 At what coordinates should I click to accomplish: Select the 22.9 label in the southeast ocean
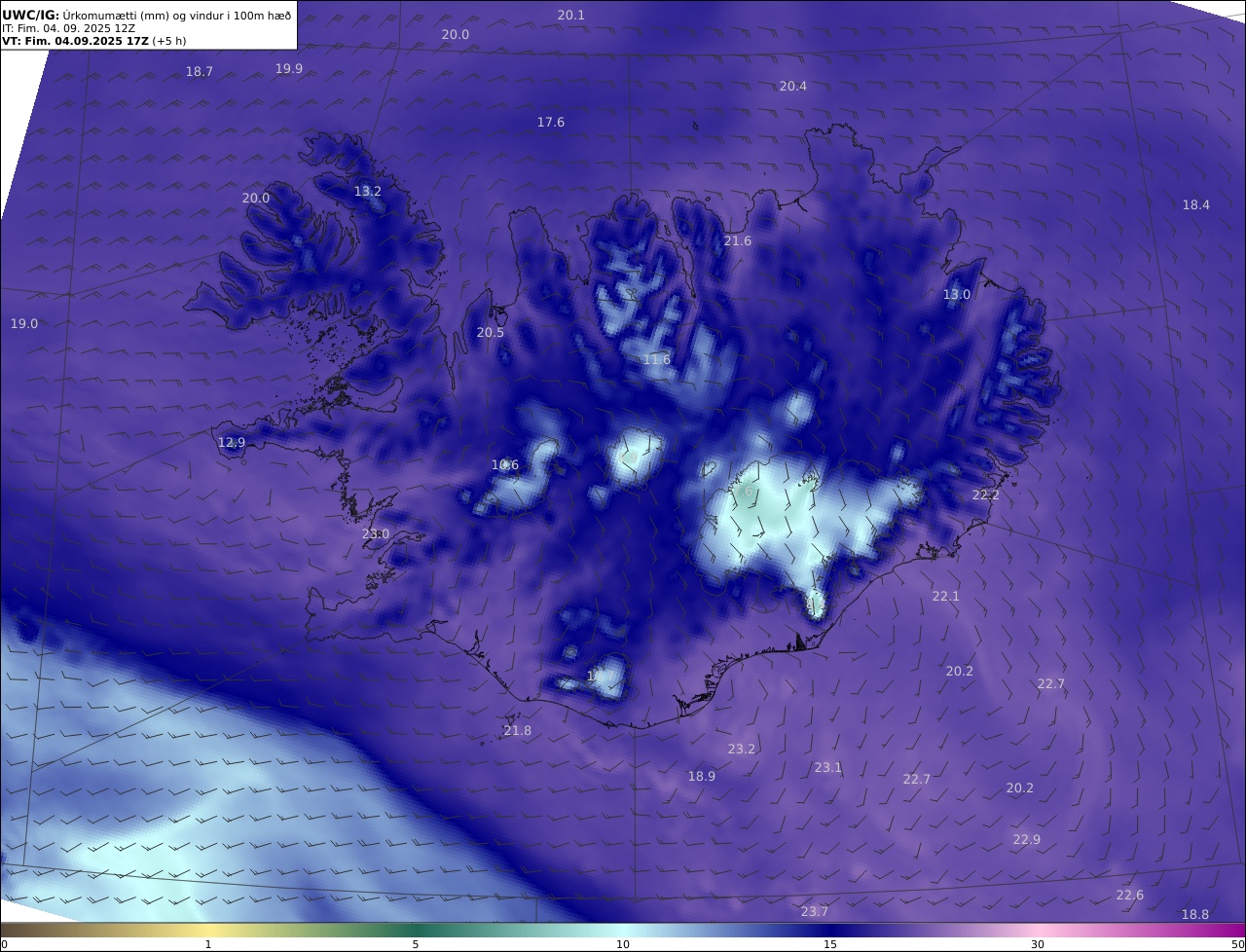[x=1027, y=839]
